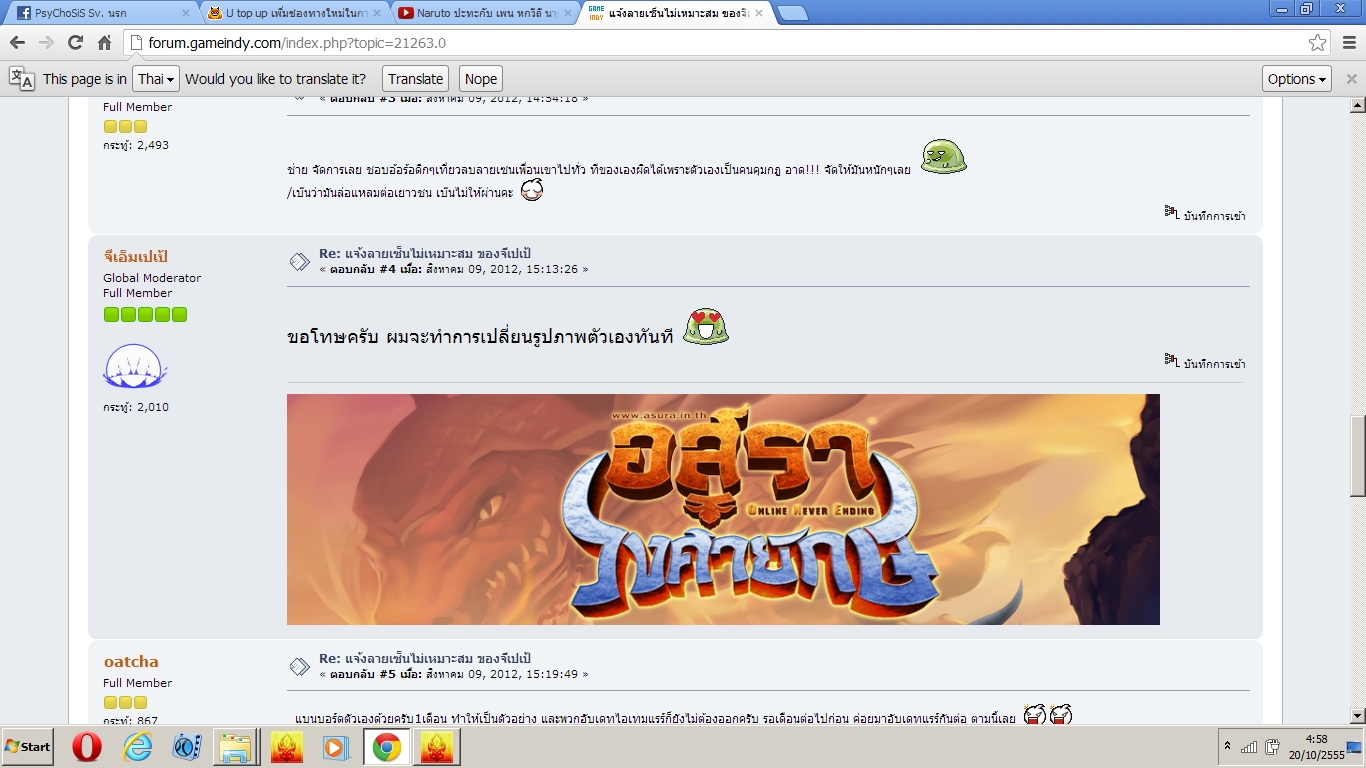Select the active GameIndy forum tab
The height and width of the screenshot is (768, 1366).
coord(673,13)
